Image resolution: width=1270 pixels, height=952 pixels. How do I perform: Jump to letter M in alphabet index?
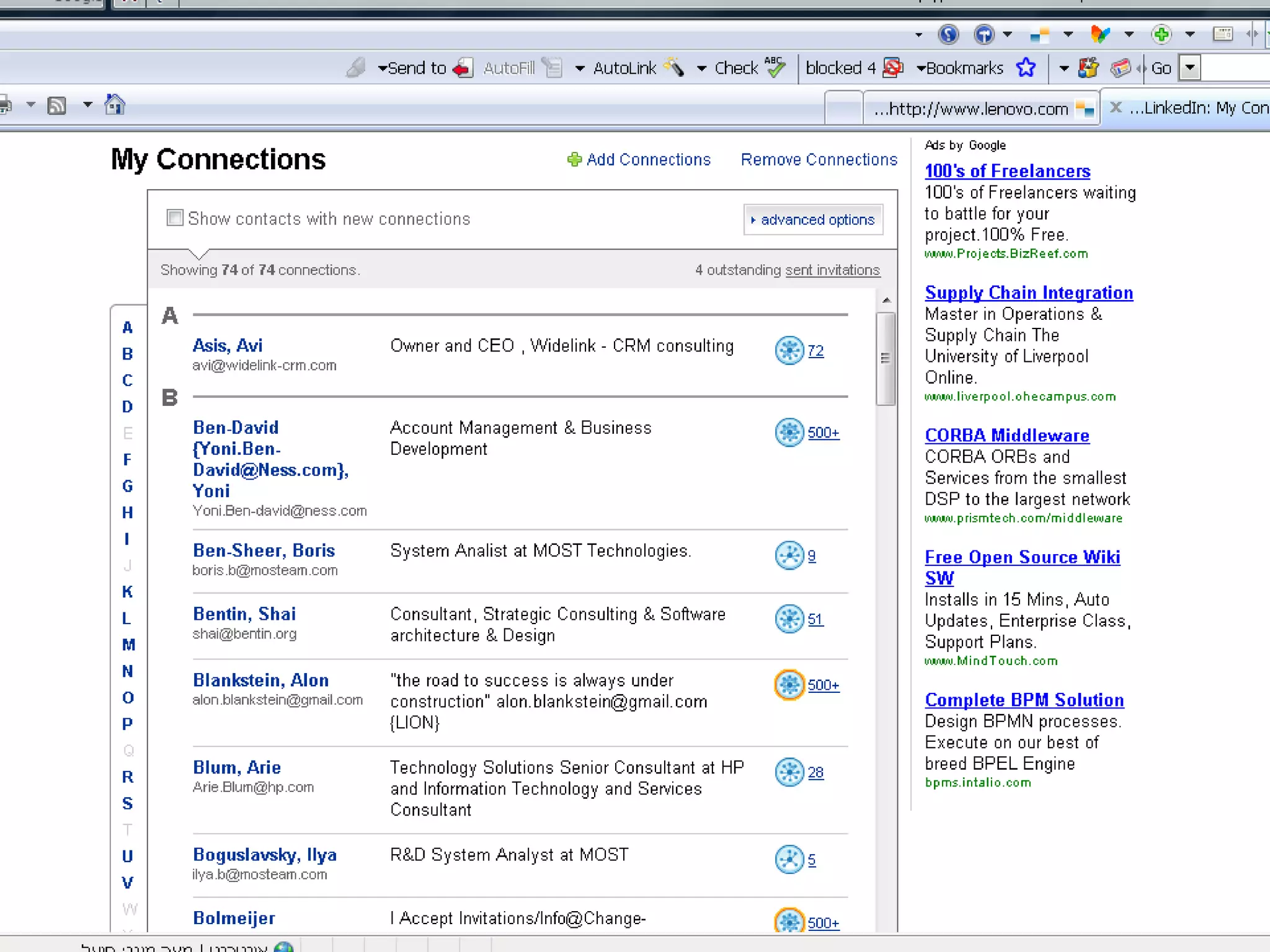coord(128,645)
